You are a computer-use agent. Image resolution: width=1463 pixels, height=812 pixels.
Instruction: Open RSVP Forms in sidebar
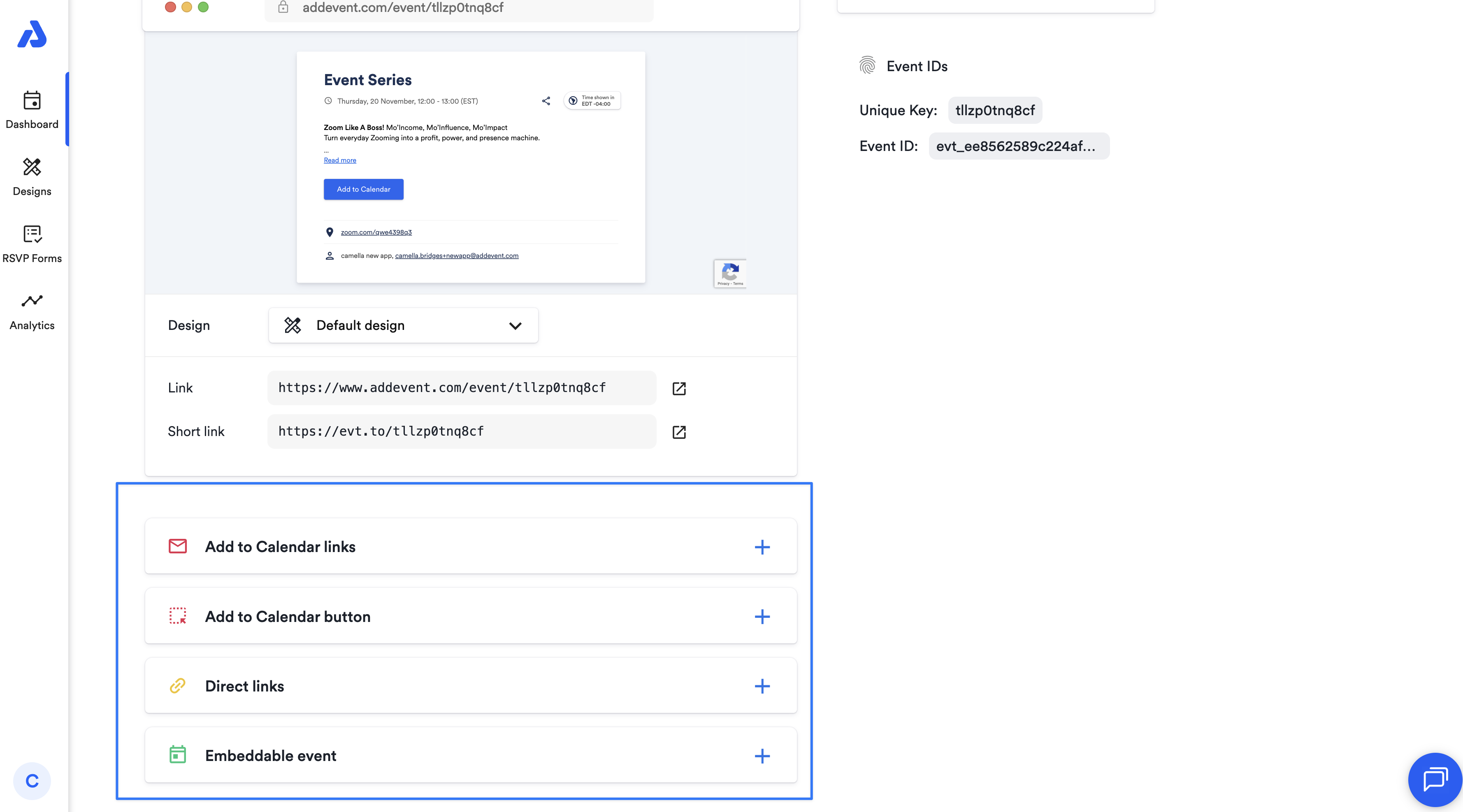point(32,244)
